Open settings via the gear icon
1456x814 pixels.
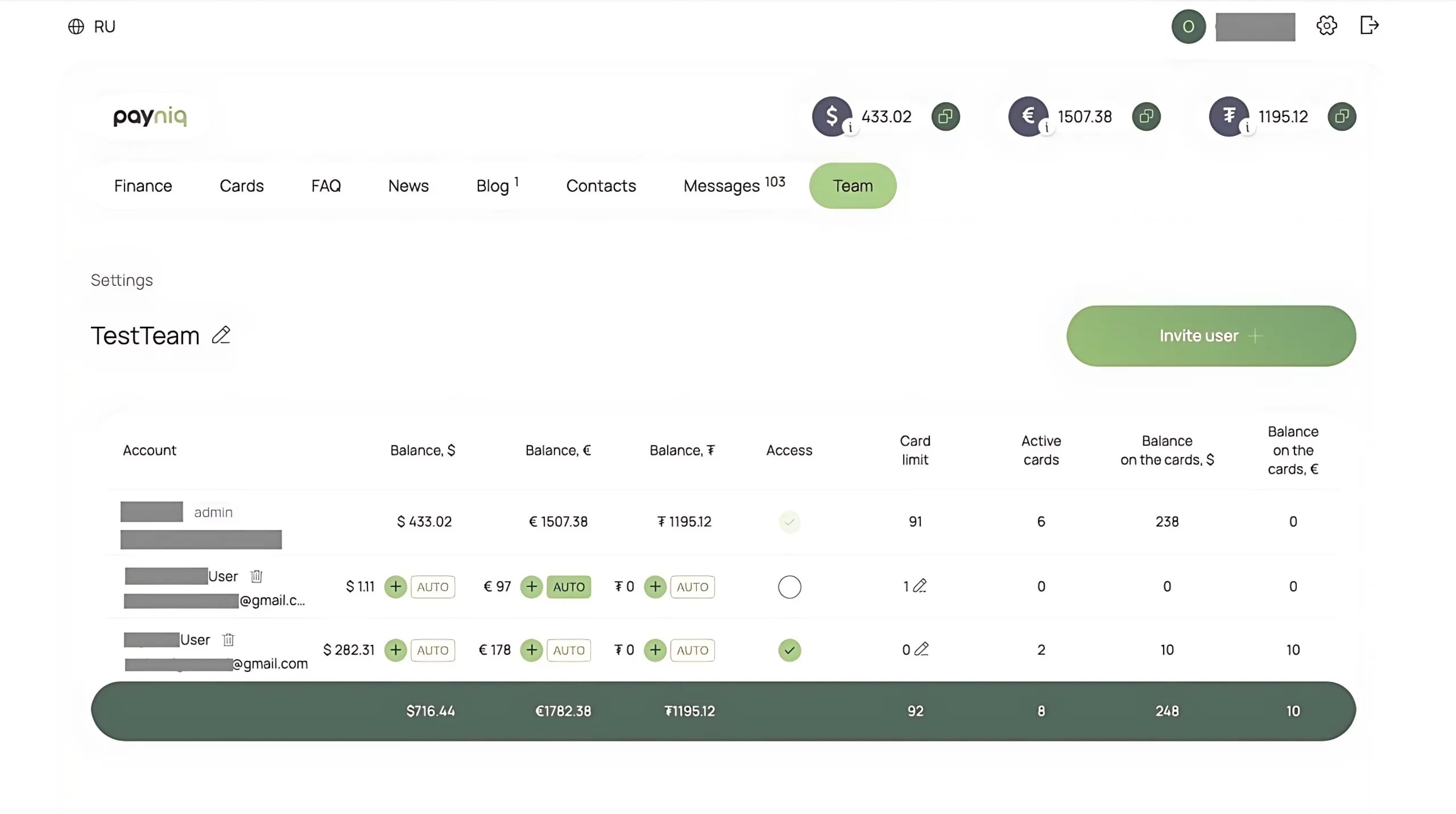point(1327,25)
